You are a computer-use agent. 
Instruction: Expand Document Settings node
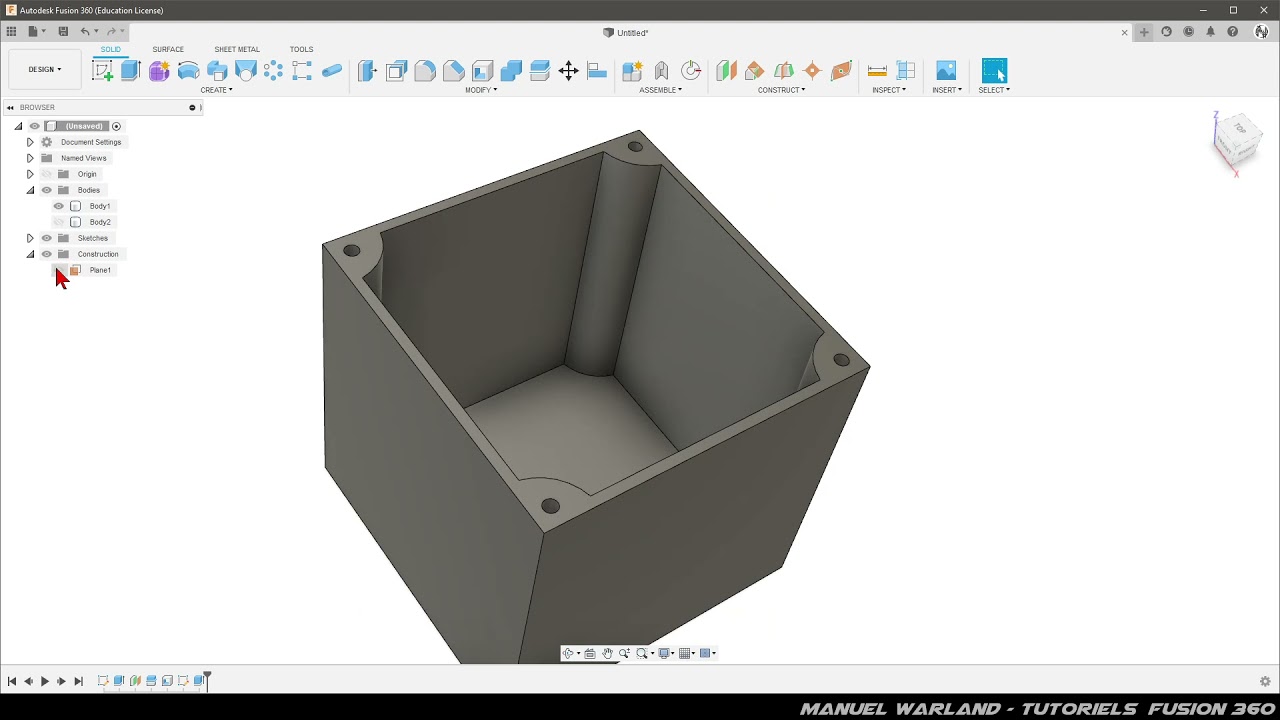[x=30, y=142]
